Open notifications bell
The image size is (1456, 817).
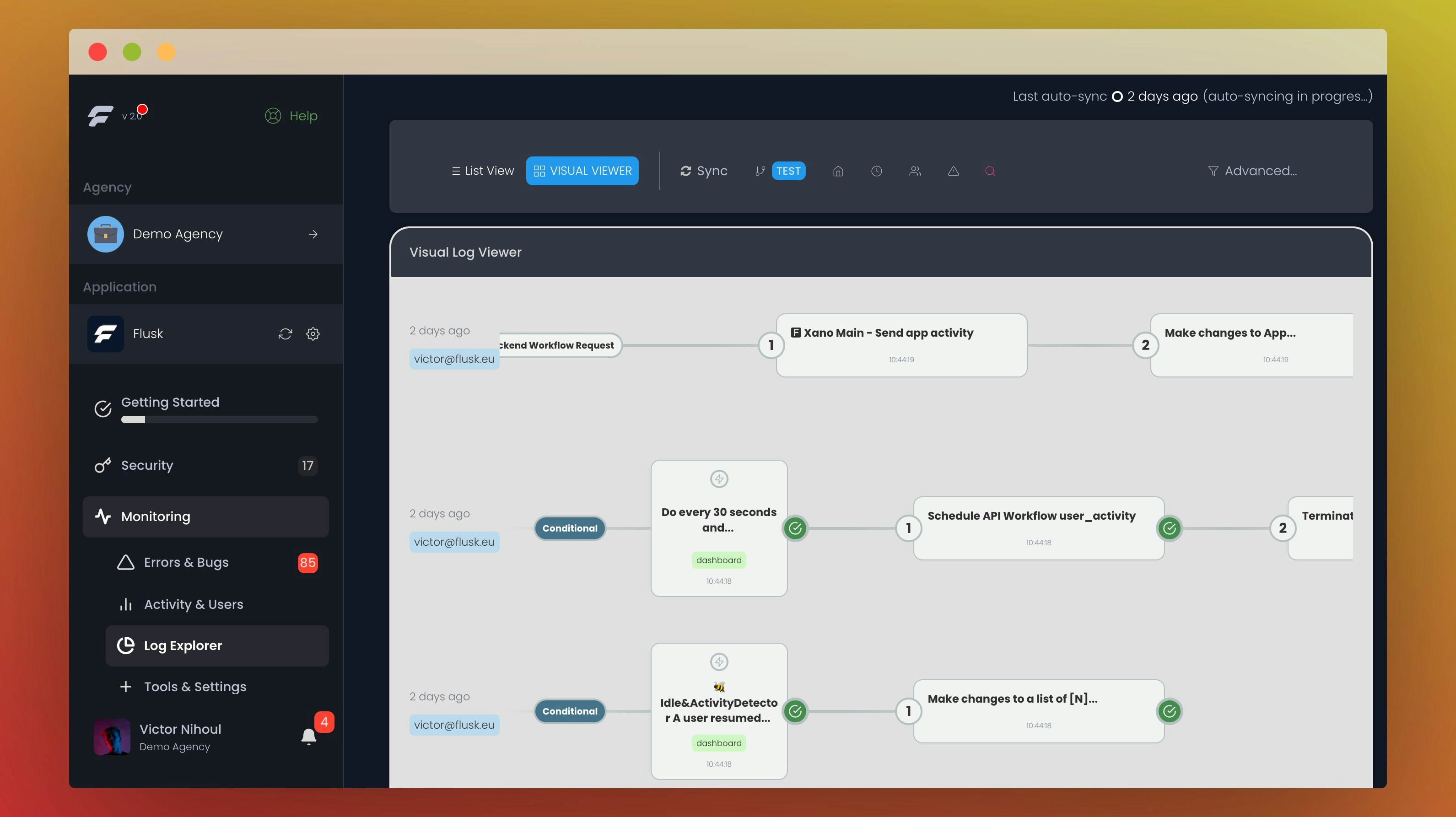[x=308, y=737]
